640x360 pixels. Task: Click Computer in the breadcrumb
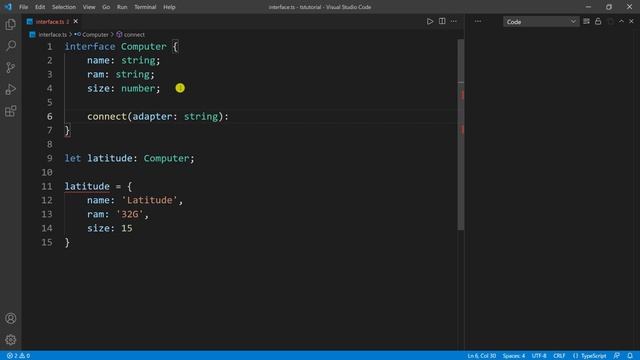[x=95, y=35]
